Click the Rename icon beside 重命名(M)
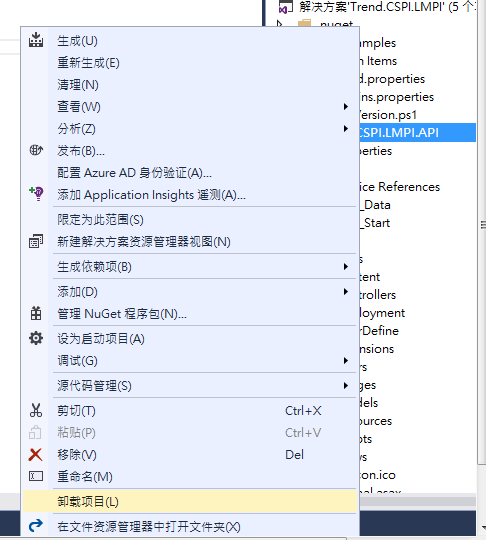486x540 pixels. (x=36, y=476)
